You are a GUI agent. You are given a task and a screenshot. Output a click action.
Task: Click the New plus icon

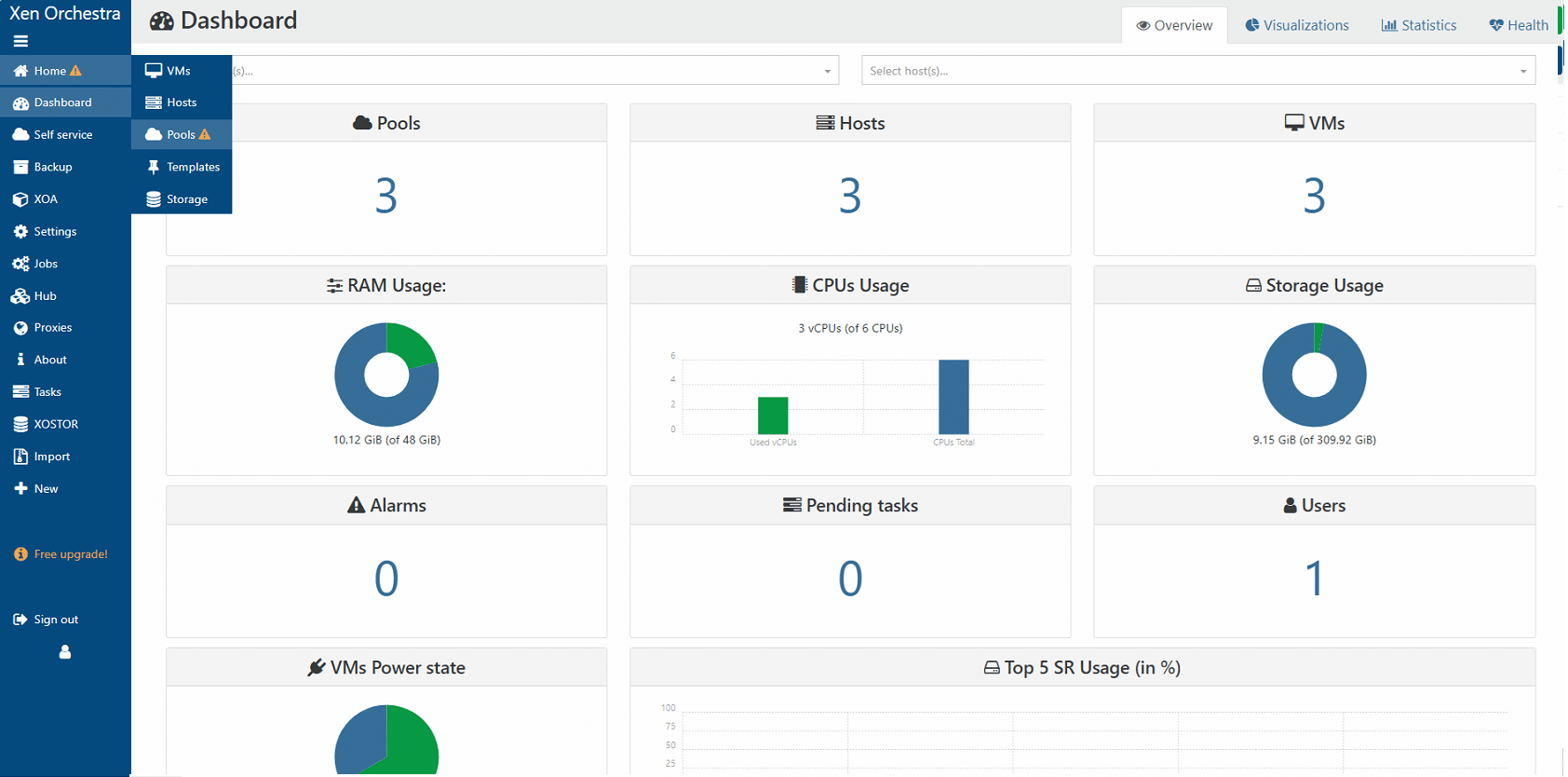(x=20, y=488)
